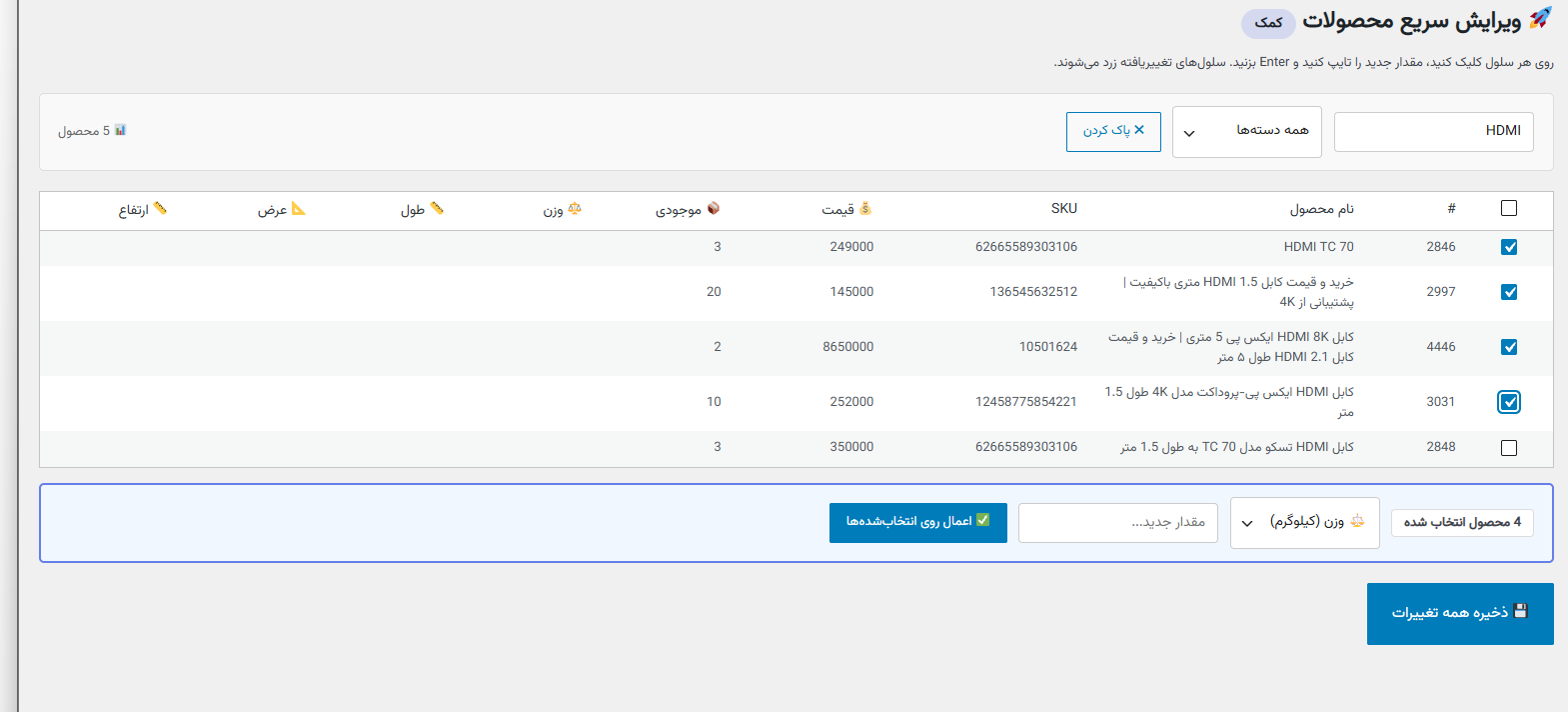Click the ID cell 2997

1441,292
